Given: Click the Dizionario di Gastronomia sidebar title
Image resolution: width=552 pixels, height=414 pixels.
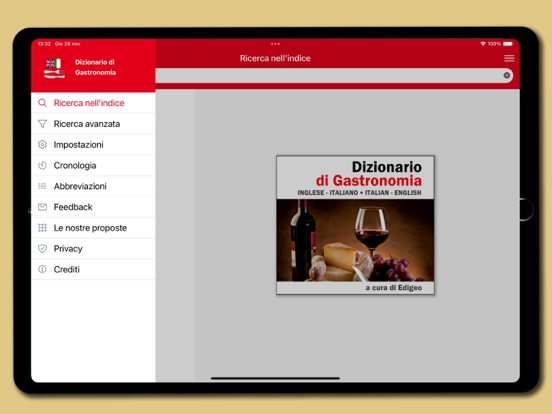Looking at the screenshot, I should [x=95, y=67].
